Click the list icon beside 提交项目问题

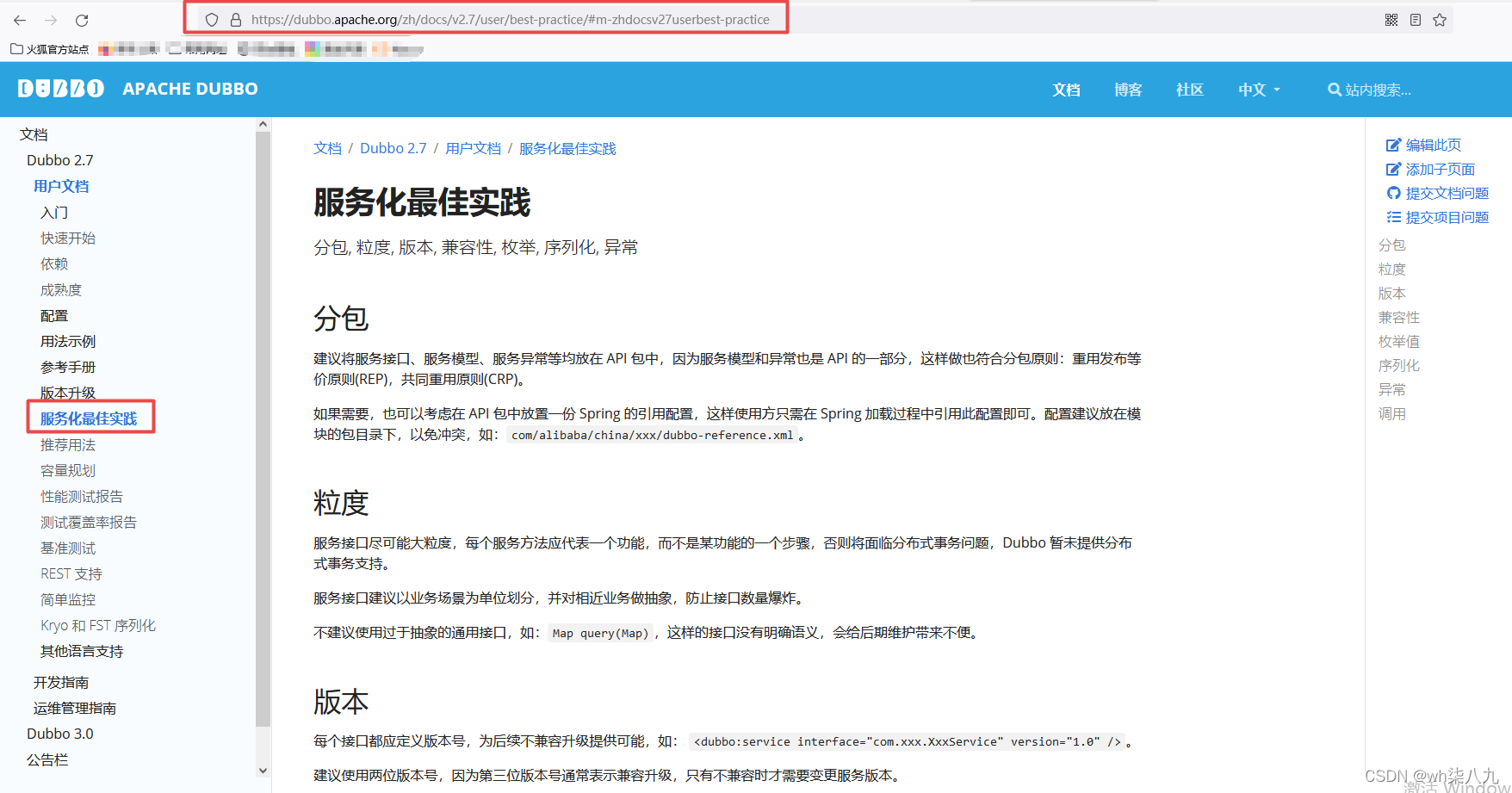[1393, 218]
